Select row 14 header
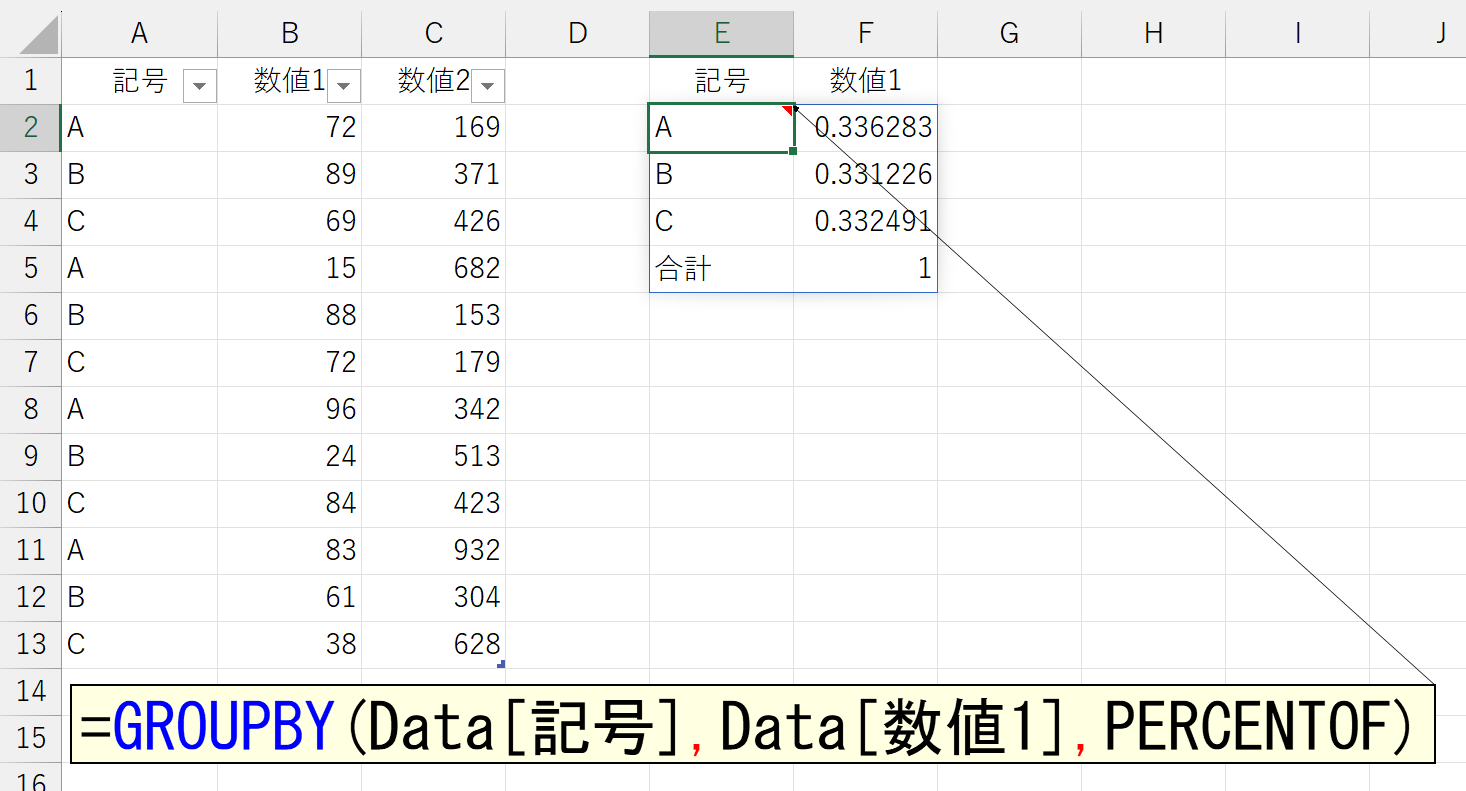This screenshot has width=1466, height=791. coord(30,692)
